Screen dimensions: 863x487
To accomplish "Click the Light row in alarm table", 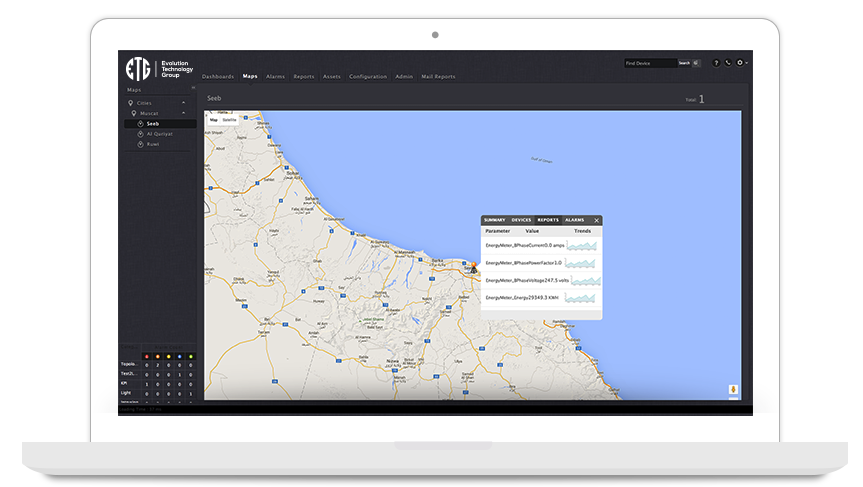I will click(158, 393).
